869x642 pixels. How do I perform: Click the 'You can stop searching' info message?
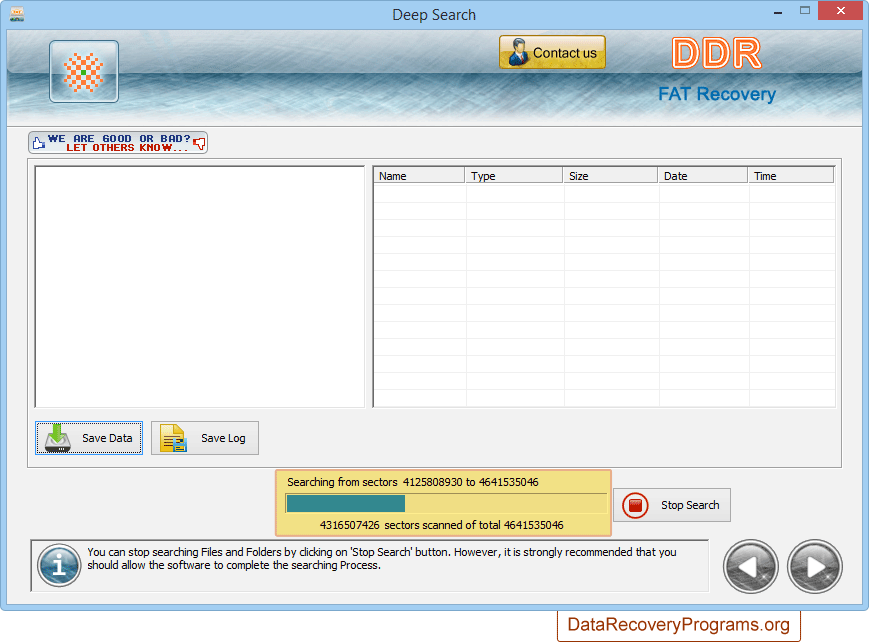coord(382,559)
